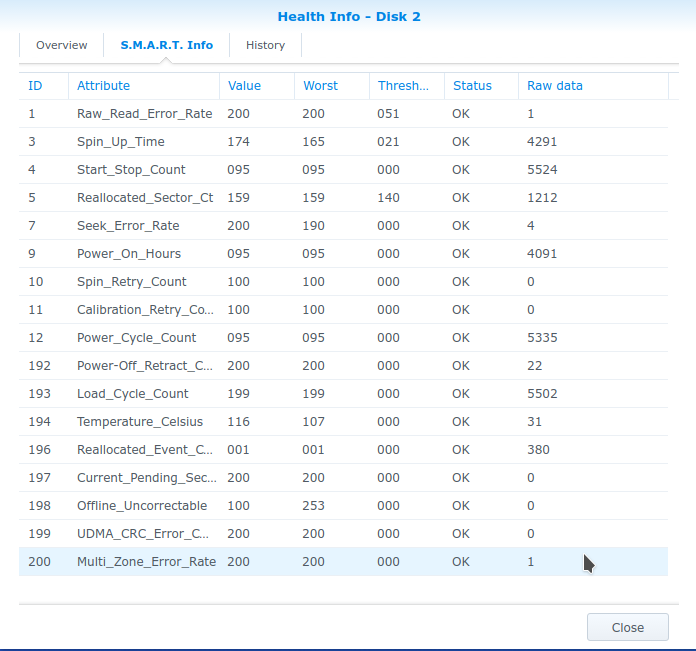Select the Raw_Read_Error_Rate row
The width and height of the screenshot is (696, 651).
point(343,114)
